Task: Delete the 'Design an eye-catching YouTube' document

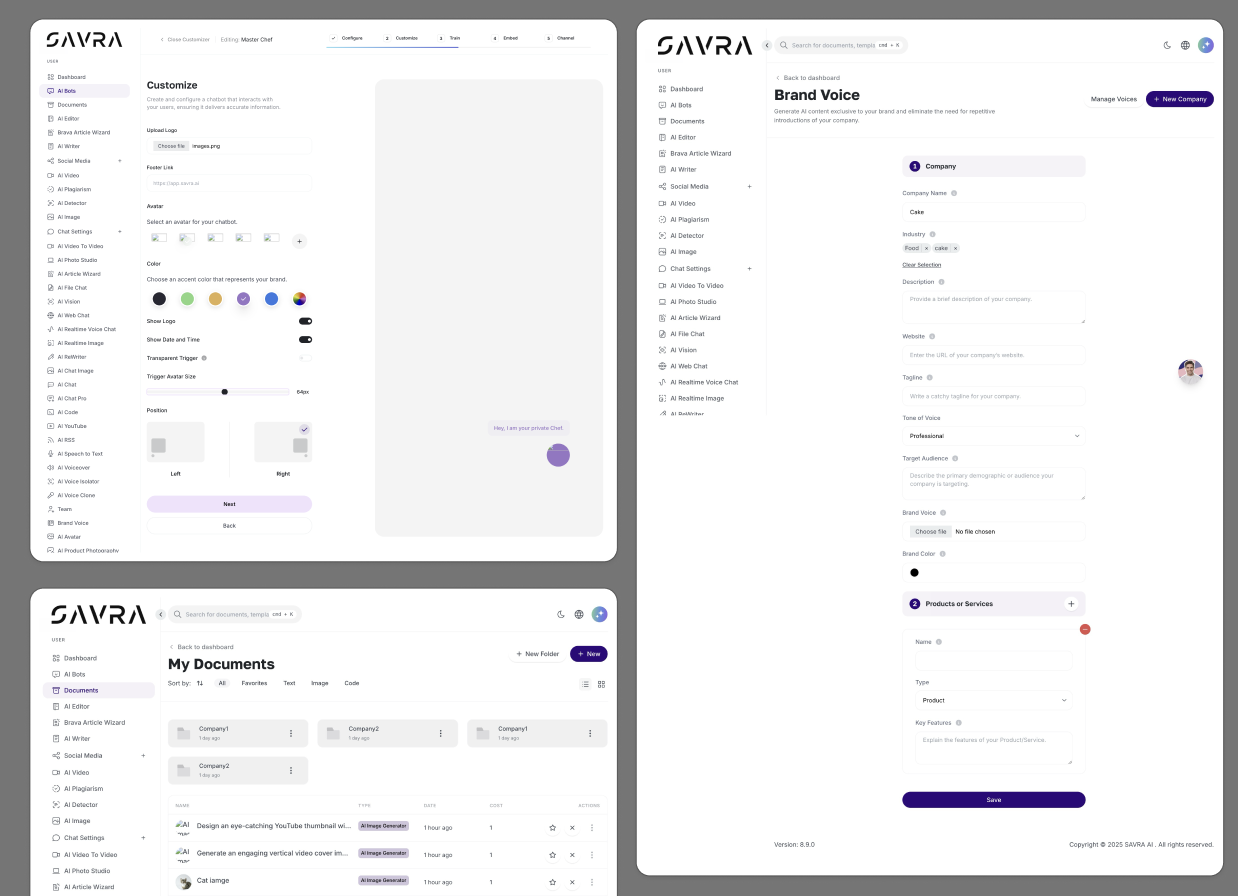Action: (572, 827)
